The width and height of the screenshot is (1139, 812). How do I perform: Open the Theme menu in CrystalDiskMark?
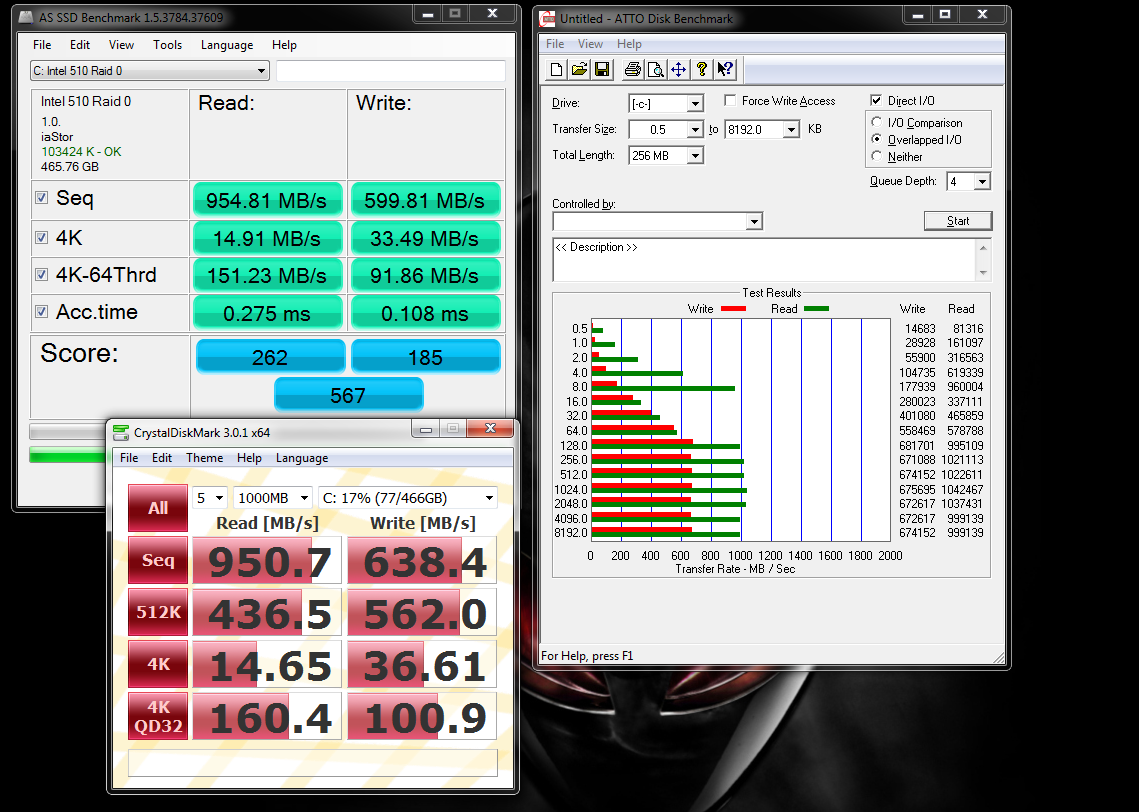(204, 458)
